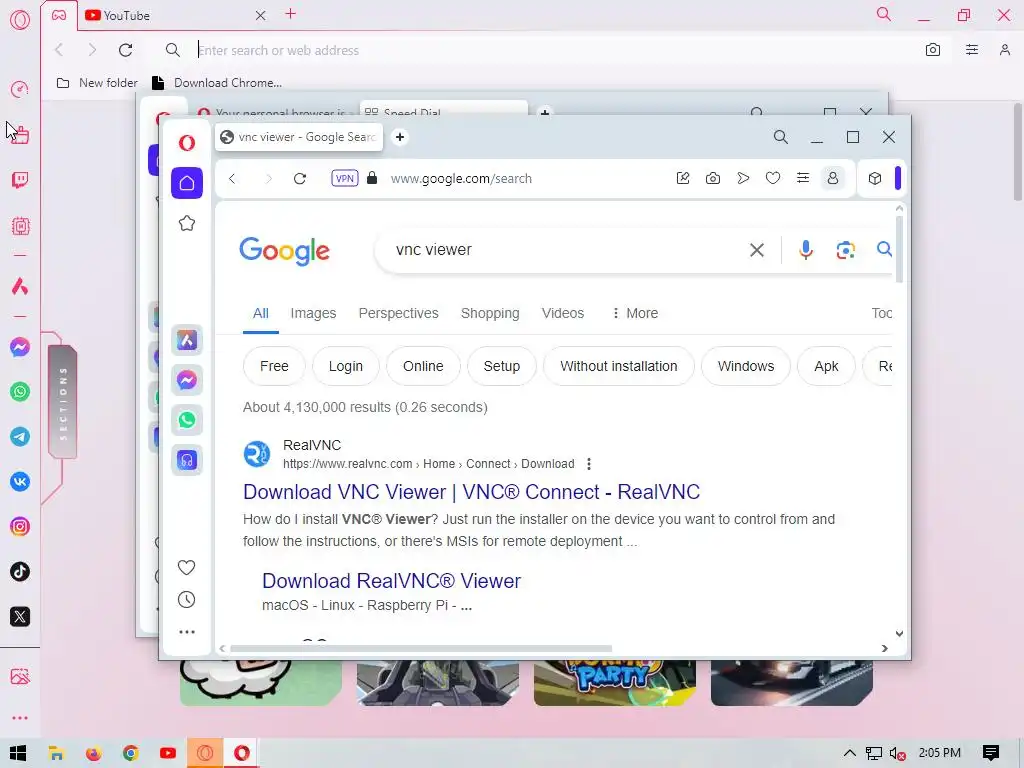Select the vnc viewer - Google Search tab
The height and width of the screenshot is (768, 1024).
298,137
